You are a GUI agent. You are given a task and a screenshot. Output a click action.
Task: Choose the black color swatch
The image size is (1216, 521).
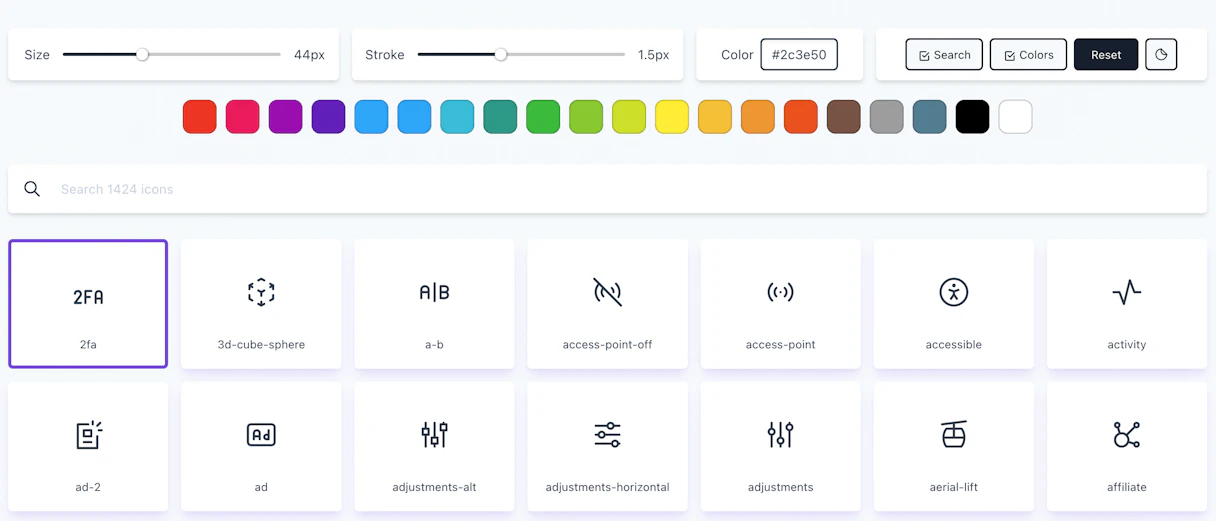click(x=972, y=117)
